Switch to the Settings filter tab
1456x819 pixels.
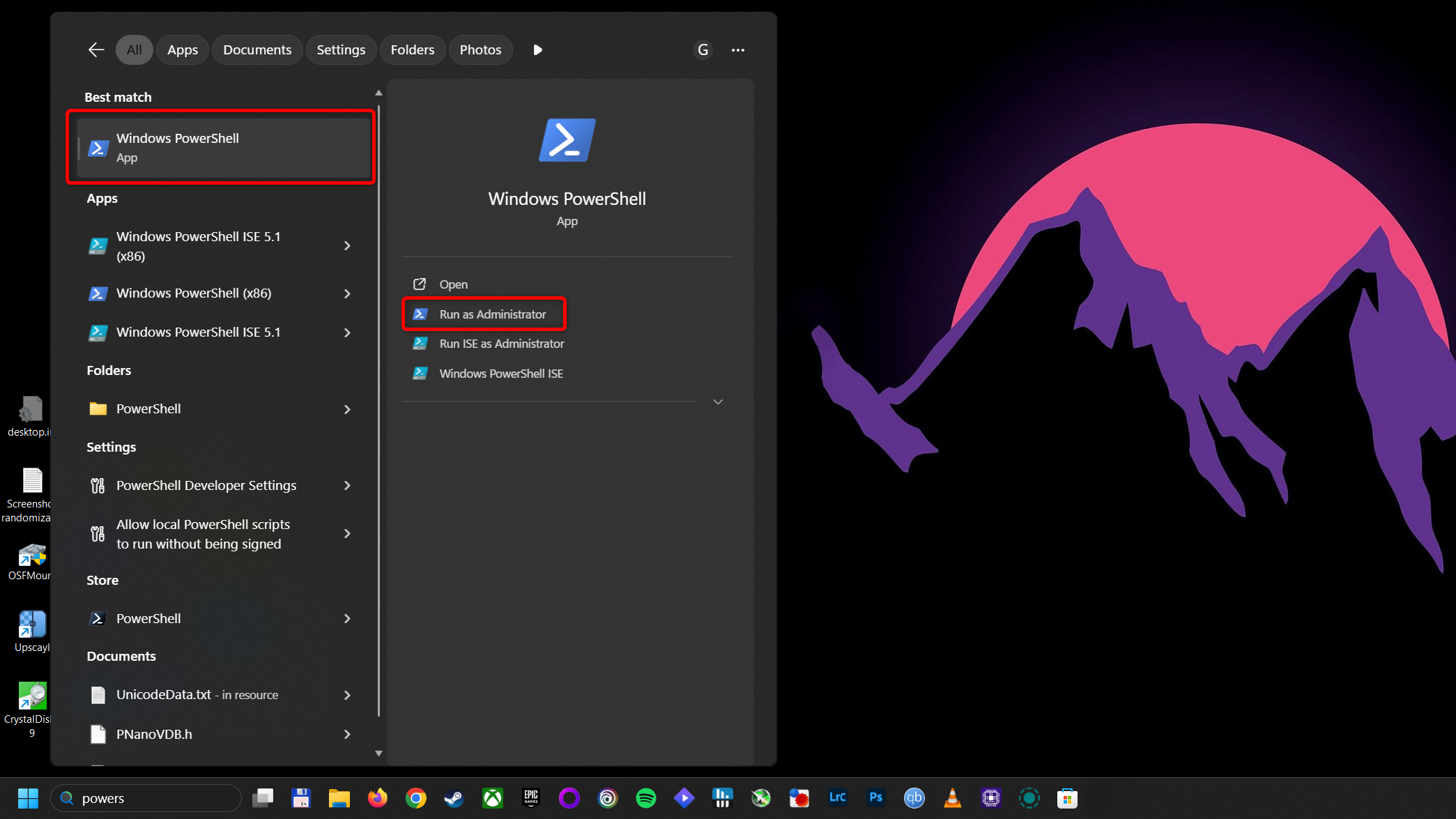341,49
